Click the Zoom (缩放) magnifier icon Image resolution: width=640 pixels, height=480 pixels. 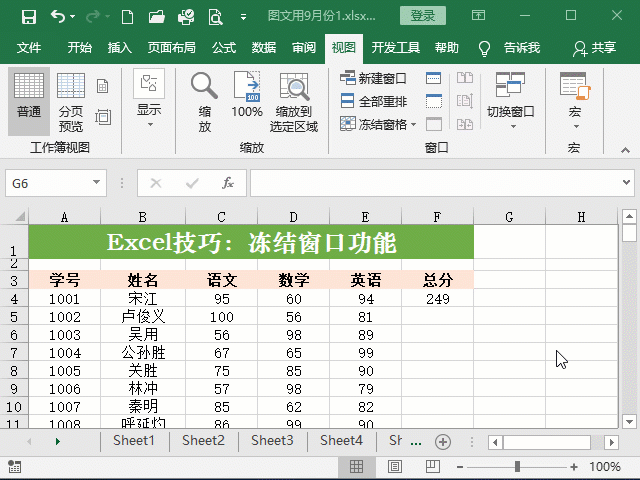click(x=204, y=103)
